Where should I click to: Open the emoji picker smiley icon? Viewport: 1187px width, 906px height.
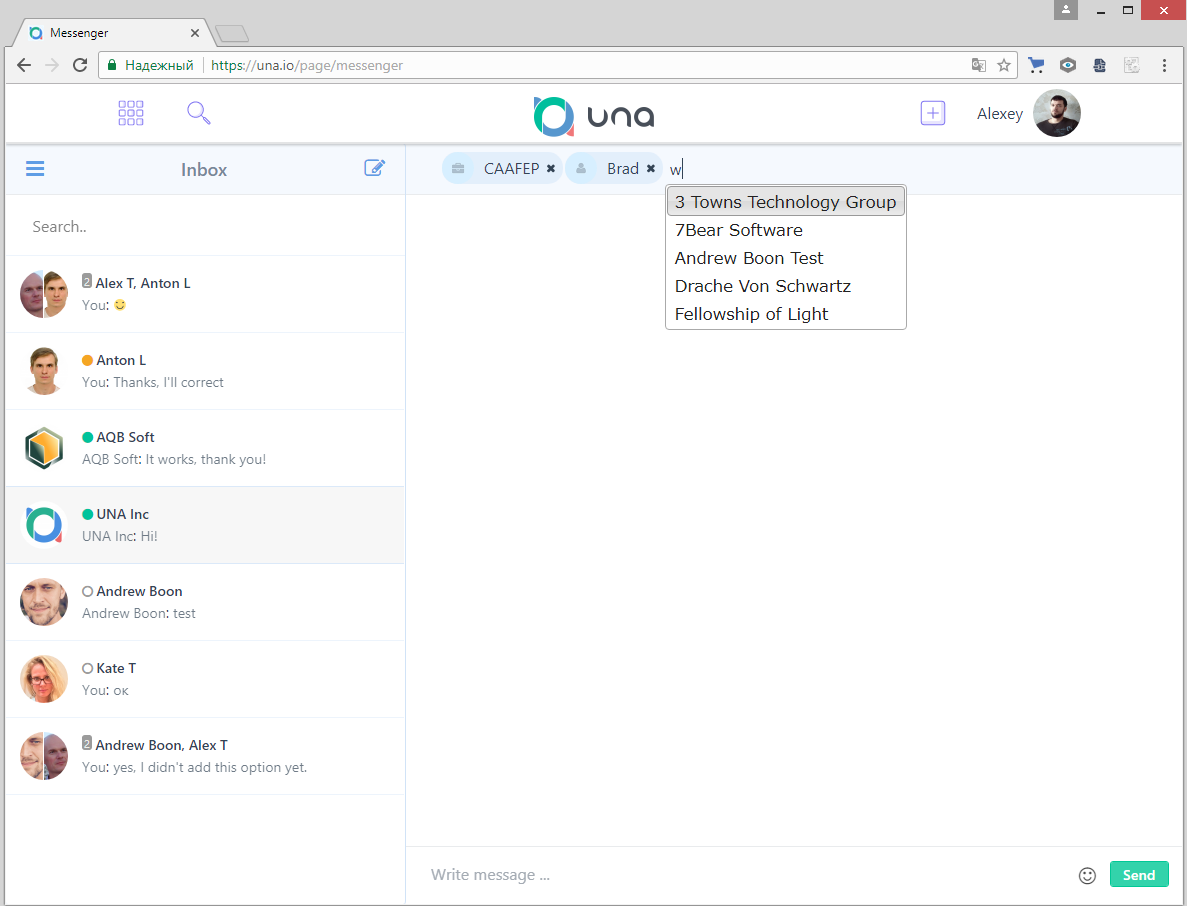point(1087,875)
